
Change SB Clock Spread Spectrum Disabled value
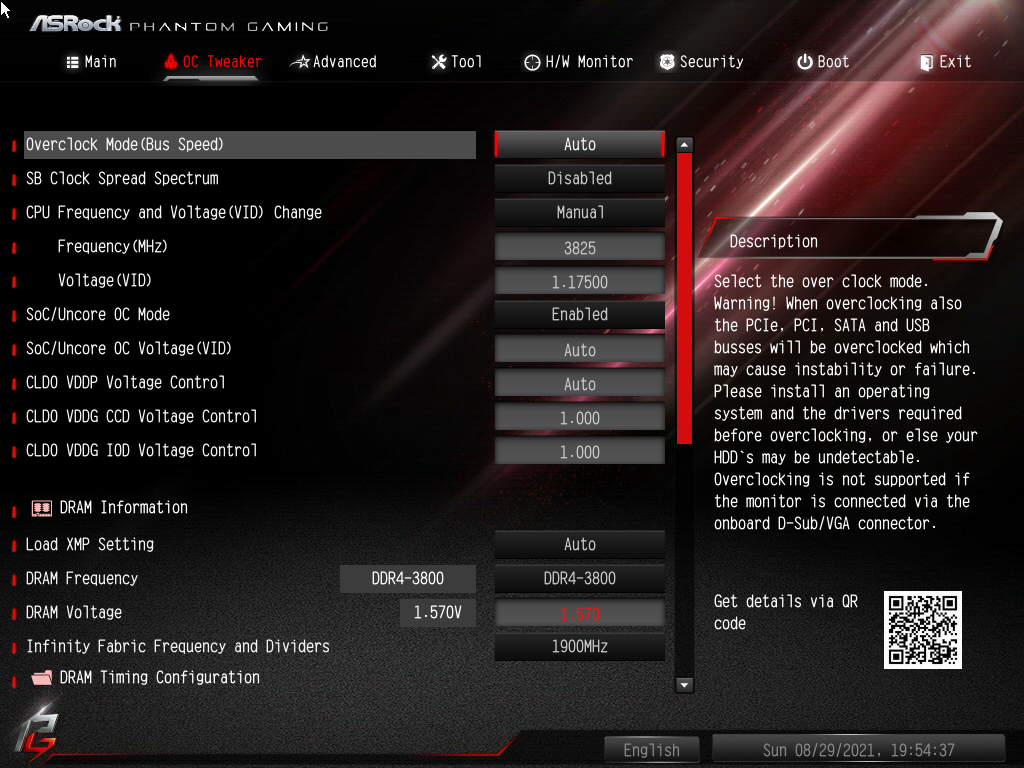pyautogui.click(x=580, y=178)
